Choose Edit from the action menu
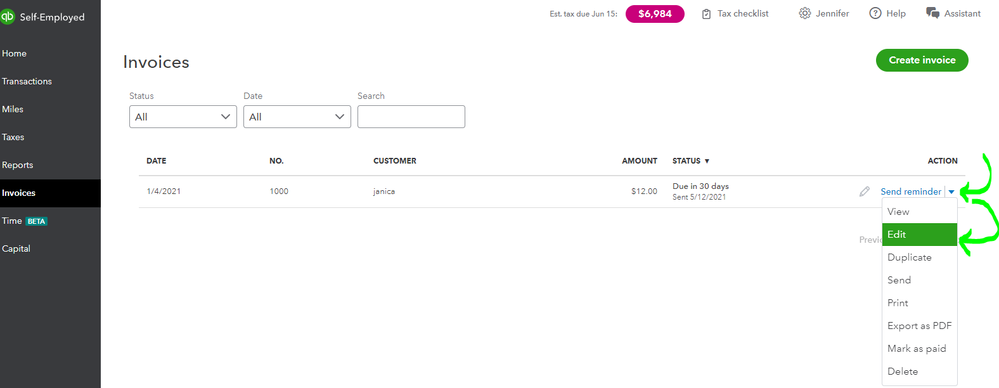 click(919, 234)
